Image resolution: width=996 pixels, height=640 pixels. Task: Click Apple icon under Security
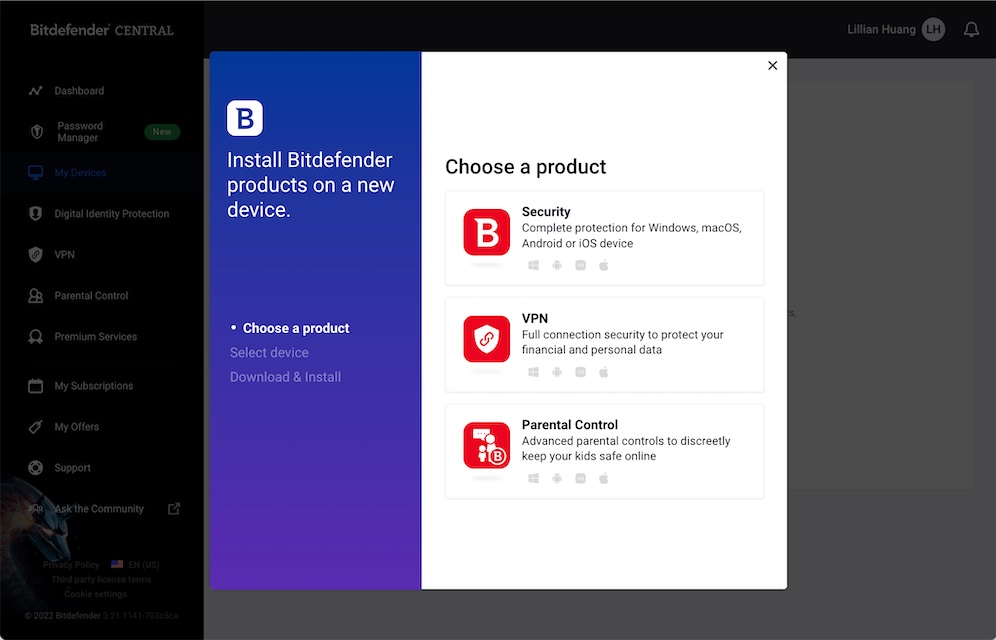point(604,265)
